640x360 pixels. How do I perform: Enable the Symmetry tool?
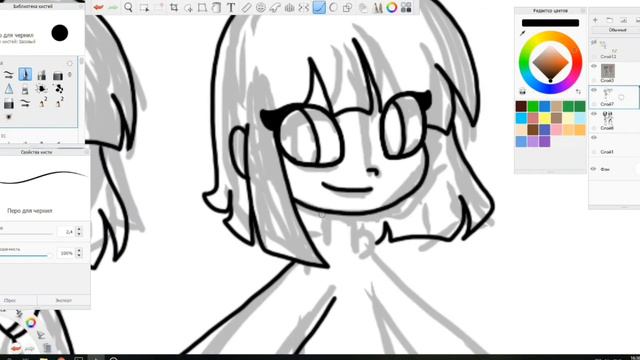click(x=304, y=7)
